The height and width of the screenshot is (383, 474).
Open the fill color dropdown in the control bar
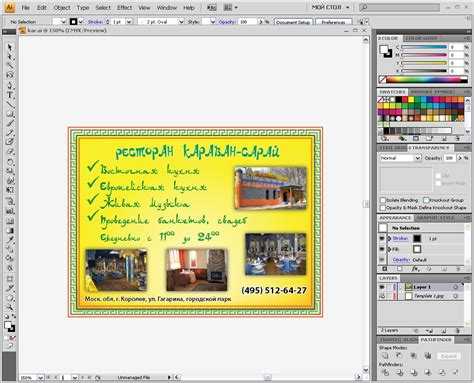point(63,22)
